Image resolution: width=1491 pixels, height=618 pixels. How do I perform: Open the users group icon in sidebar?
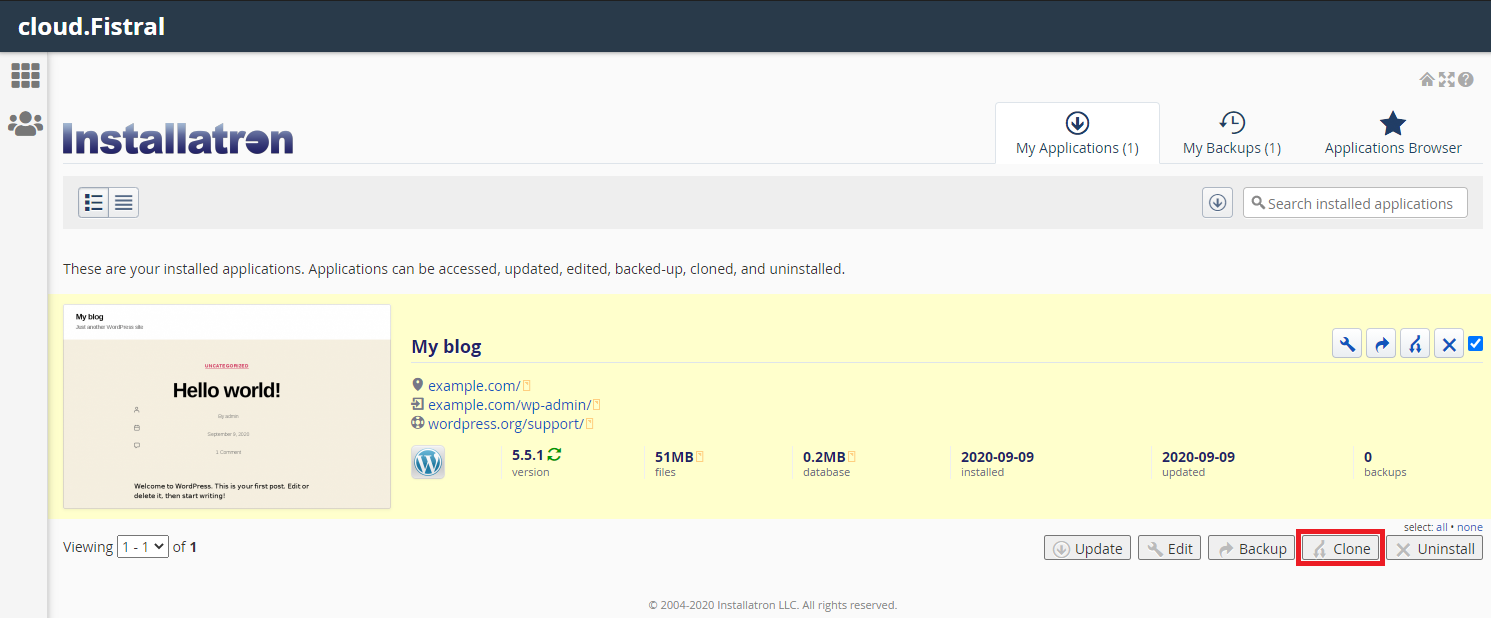click(x=25, y=124)
